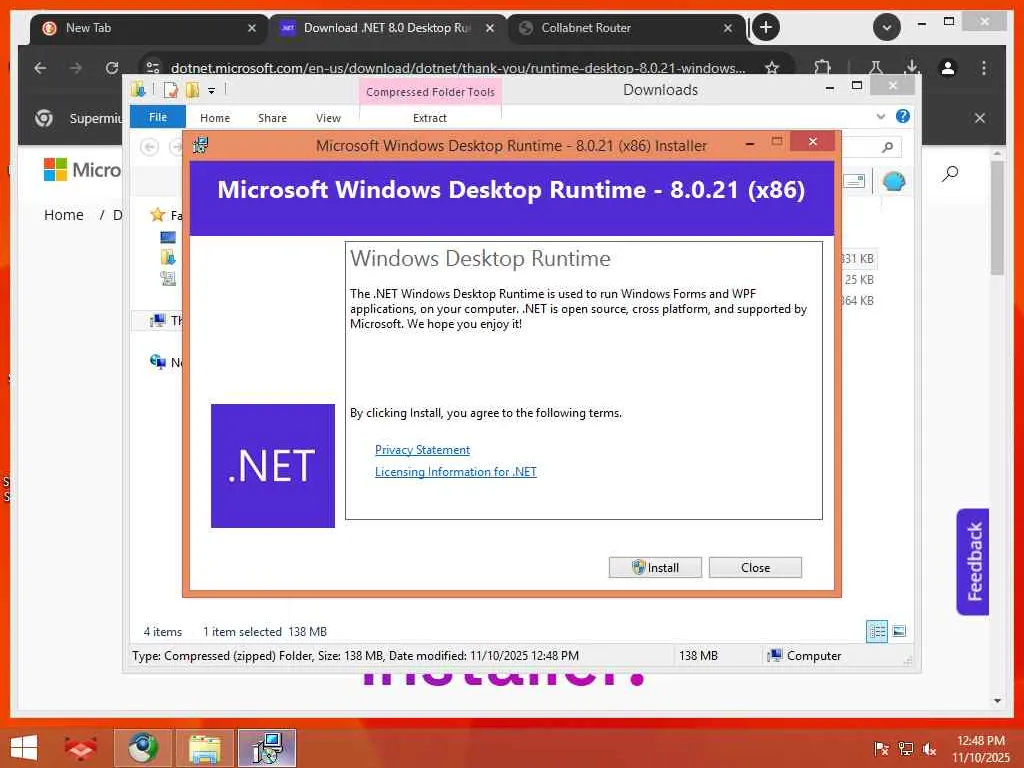1024x768 pixels.
Task: Click the New Folder icon in Quick Access Toolbar
Action: click(192, 89)
